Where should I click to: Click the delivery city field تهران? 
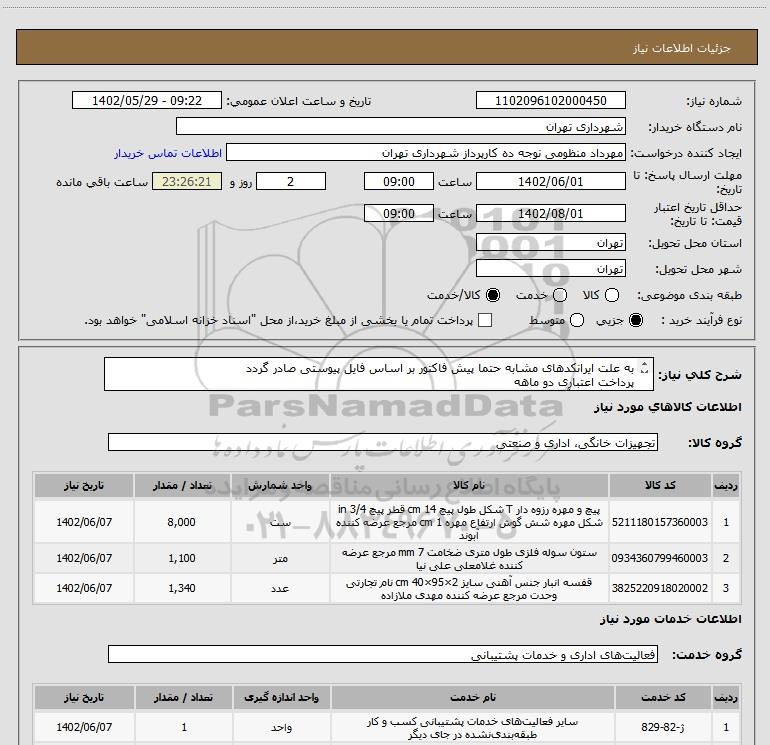pyautogui.click(x=550, y=269)
